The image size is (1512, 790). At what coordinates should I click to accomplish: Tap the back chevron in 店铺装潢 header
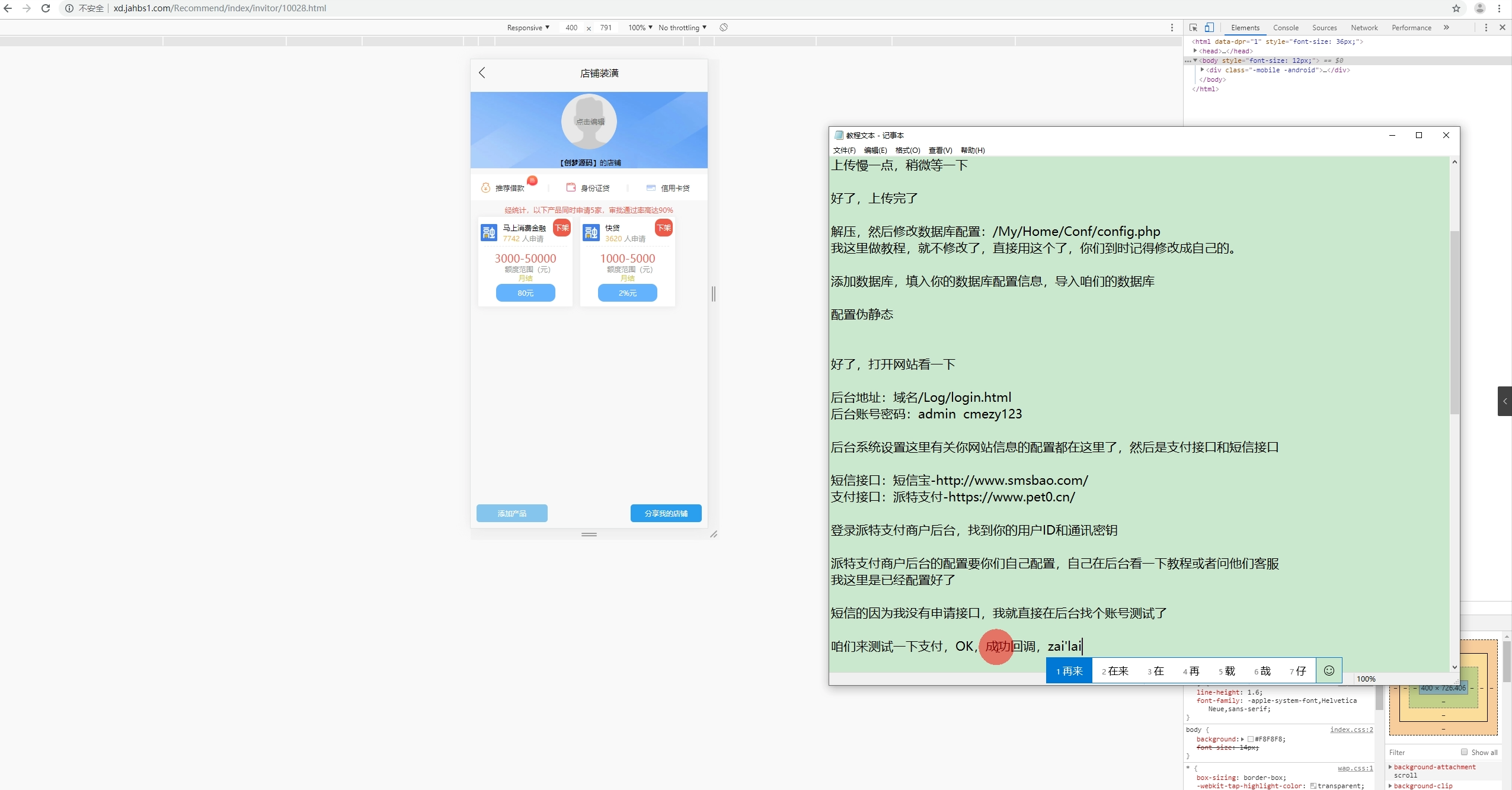pos(482,72)
